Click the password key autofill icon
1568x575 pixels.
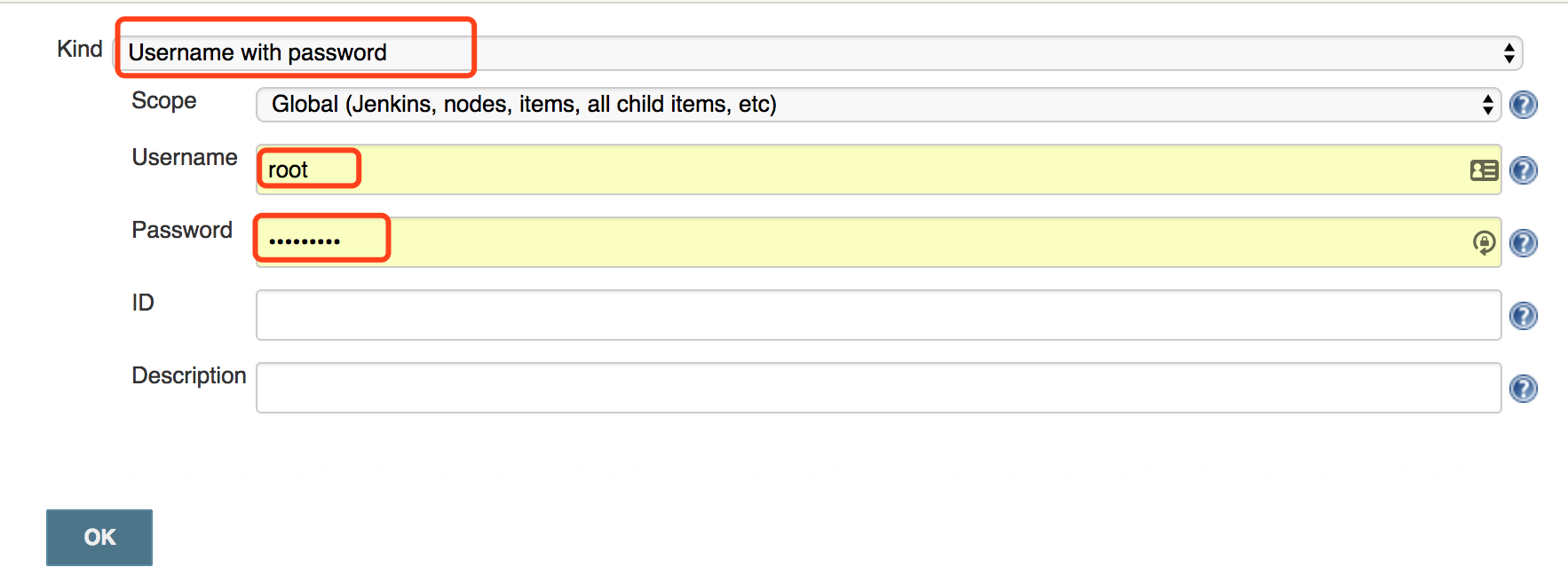pos(1484,242)
